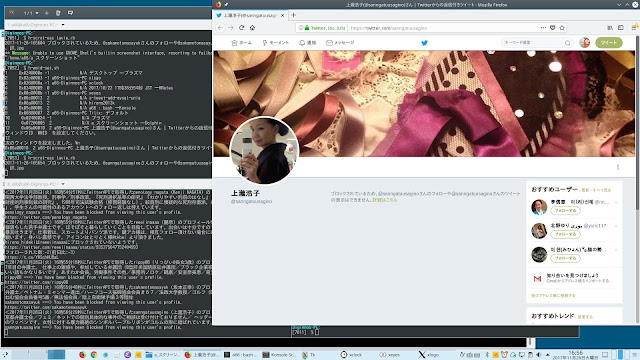Open the application launcher on the taskbar
Viewport: 640px width, 360px height.
click(5, 354)
